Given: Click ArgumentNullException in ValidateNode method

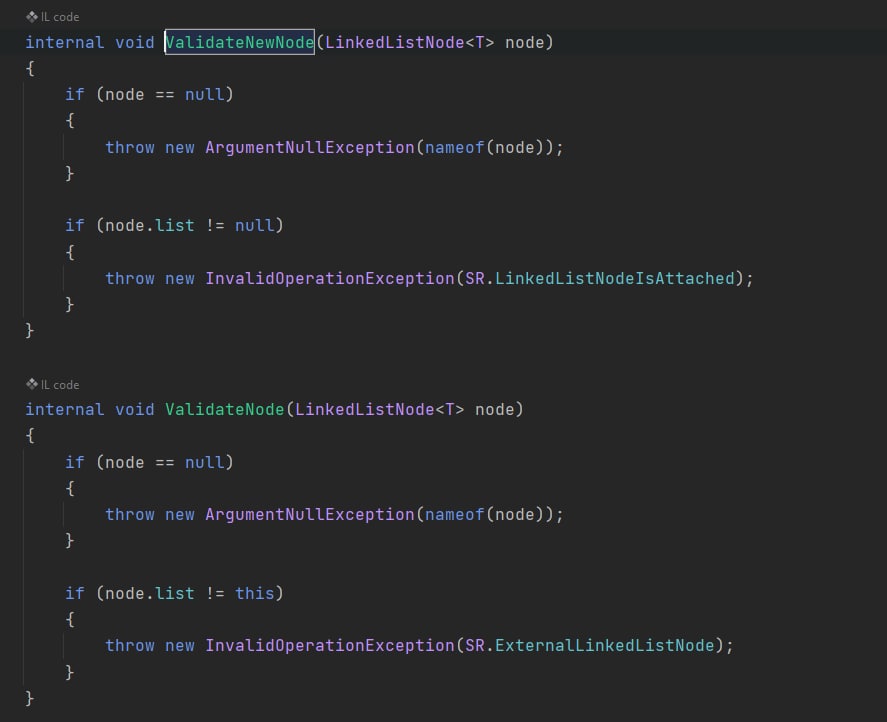Looking at the screenshot, I should coord(310,515).
